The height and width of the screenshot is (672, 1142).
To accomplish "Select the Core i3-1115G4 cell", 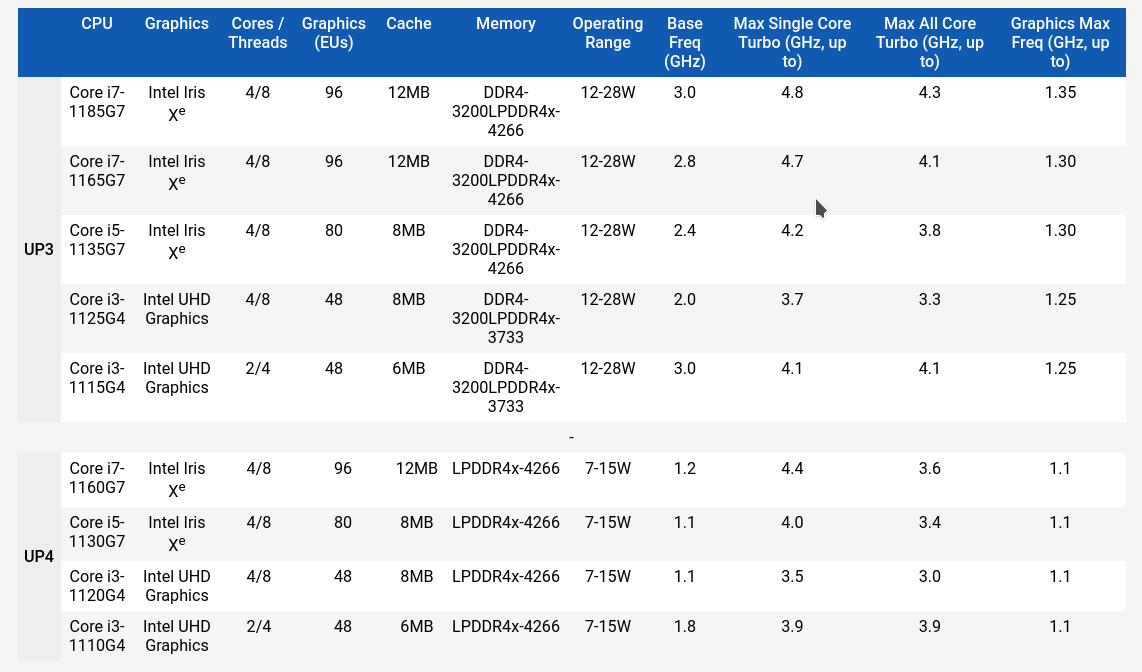I will 97,378.
